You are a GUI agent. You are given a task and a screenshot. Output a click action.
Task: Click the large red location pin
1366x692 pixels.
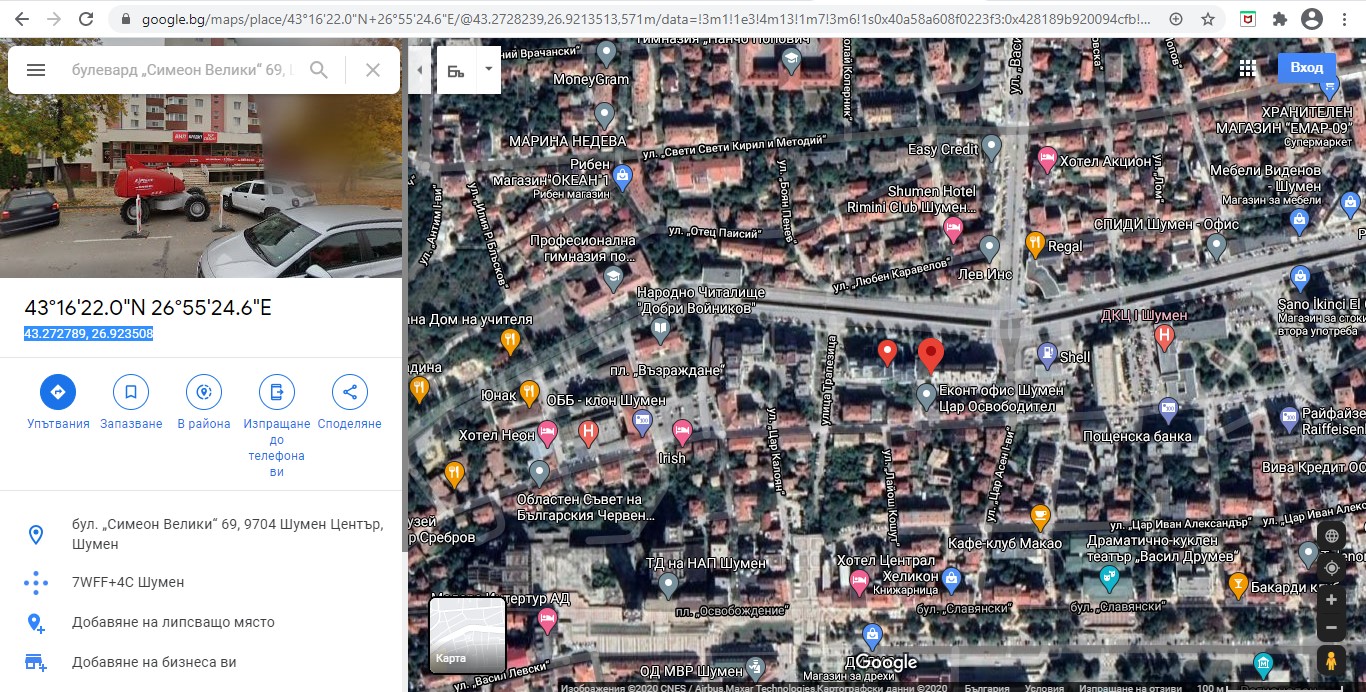pyautogui.click(x=931, y=356)
